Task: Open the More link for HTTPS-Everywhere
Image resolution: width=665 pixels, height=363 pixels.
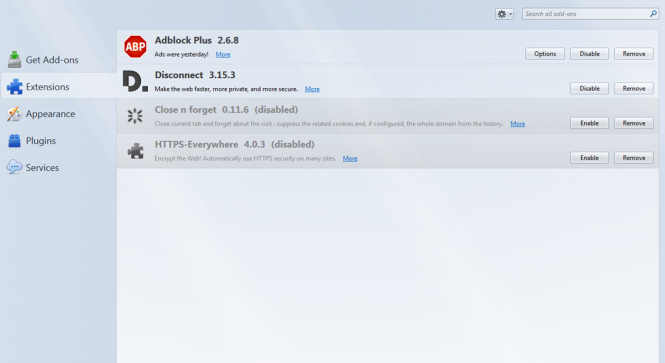Action: point(350,159)
